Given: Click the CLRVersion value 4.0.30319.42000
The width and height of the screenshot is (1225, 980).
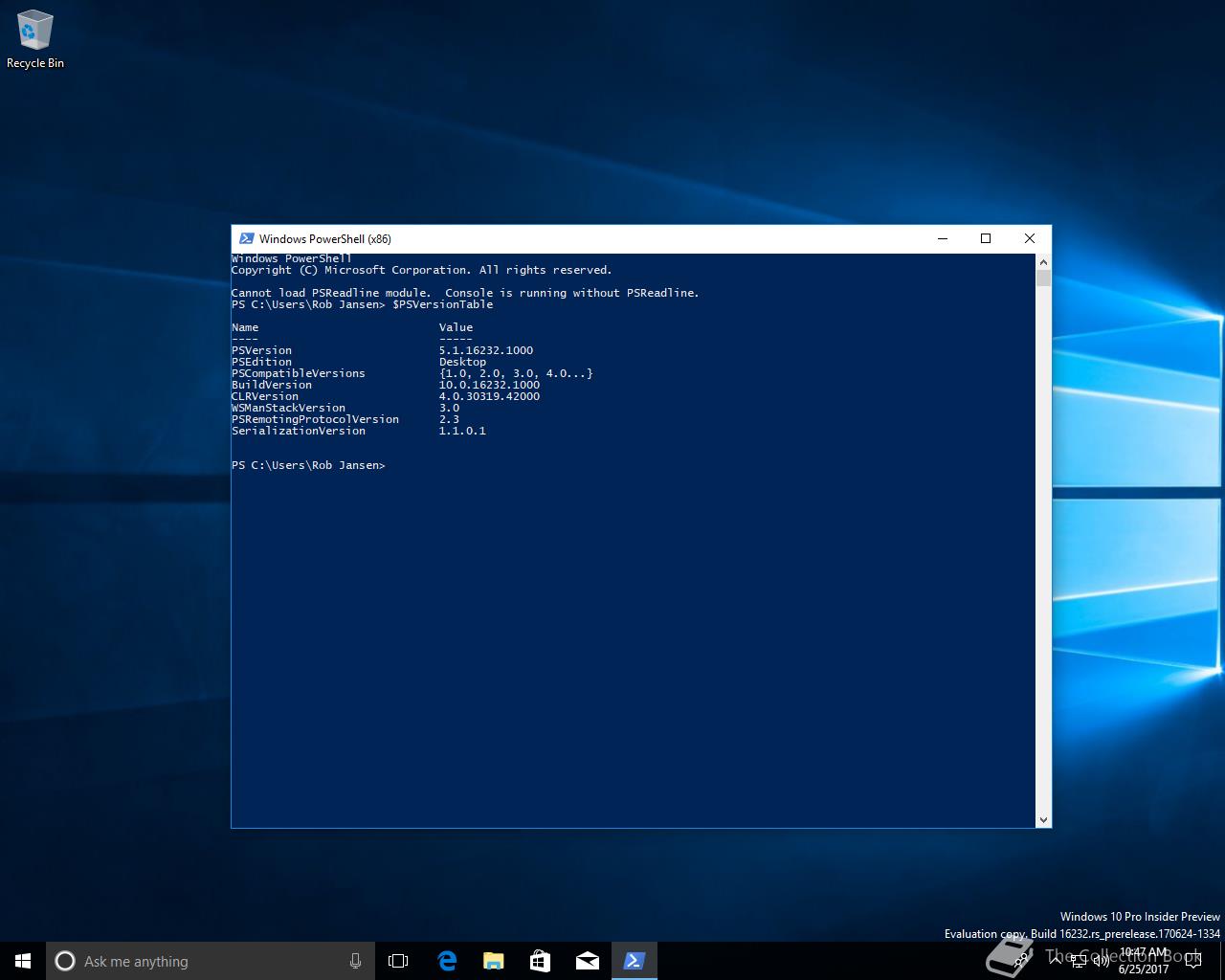Looking at the screenshot, I should coord(489,396).
